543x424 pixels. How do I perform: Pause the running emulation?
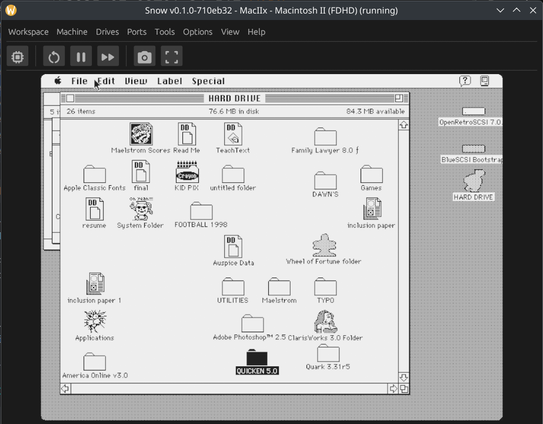tap(81, 56)
